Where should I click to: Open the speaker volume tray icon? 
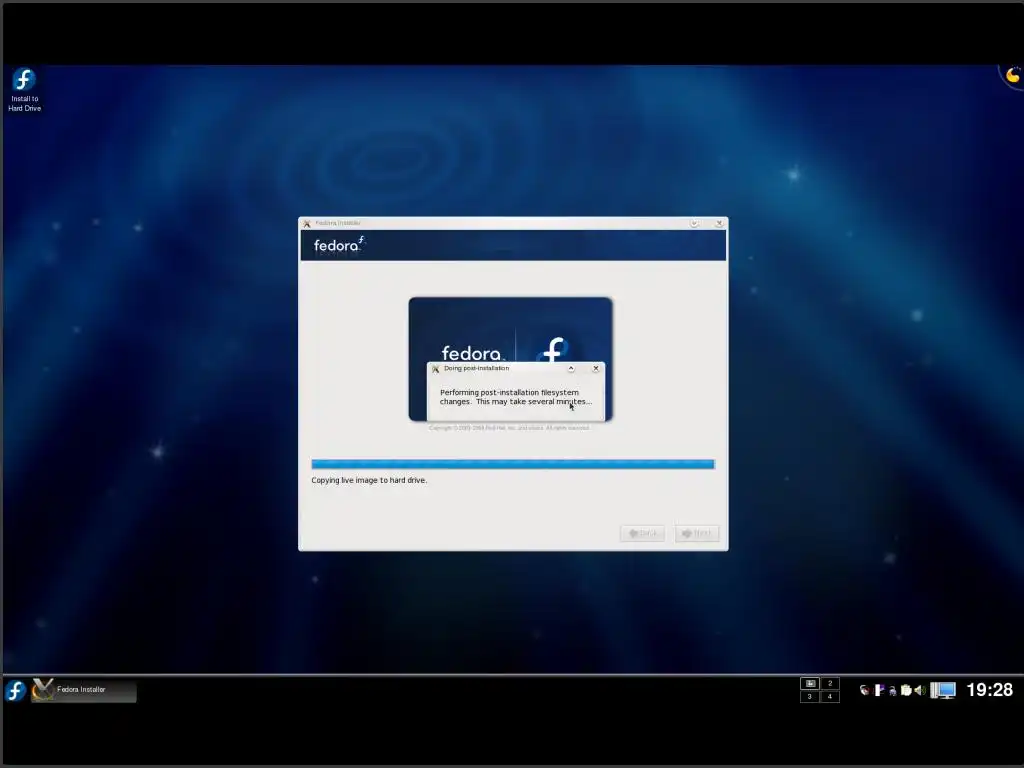coord(920,690)
